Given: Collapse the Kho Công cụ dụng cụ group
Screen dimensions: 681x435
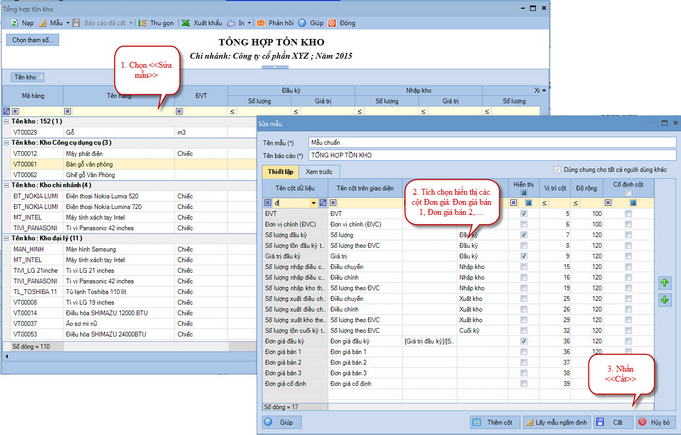Looking at the screenshot, I should tap(7, 142).
